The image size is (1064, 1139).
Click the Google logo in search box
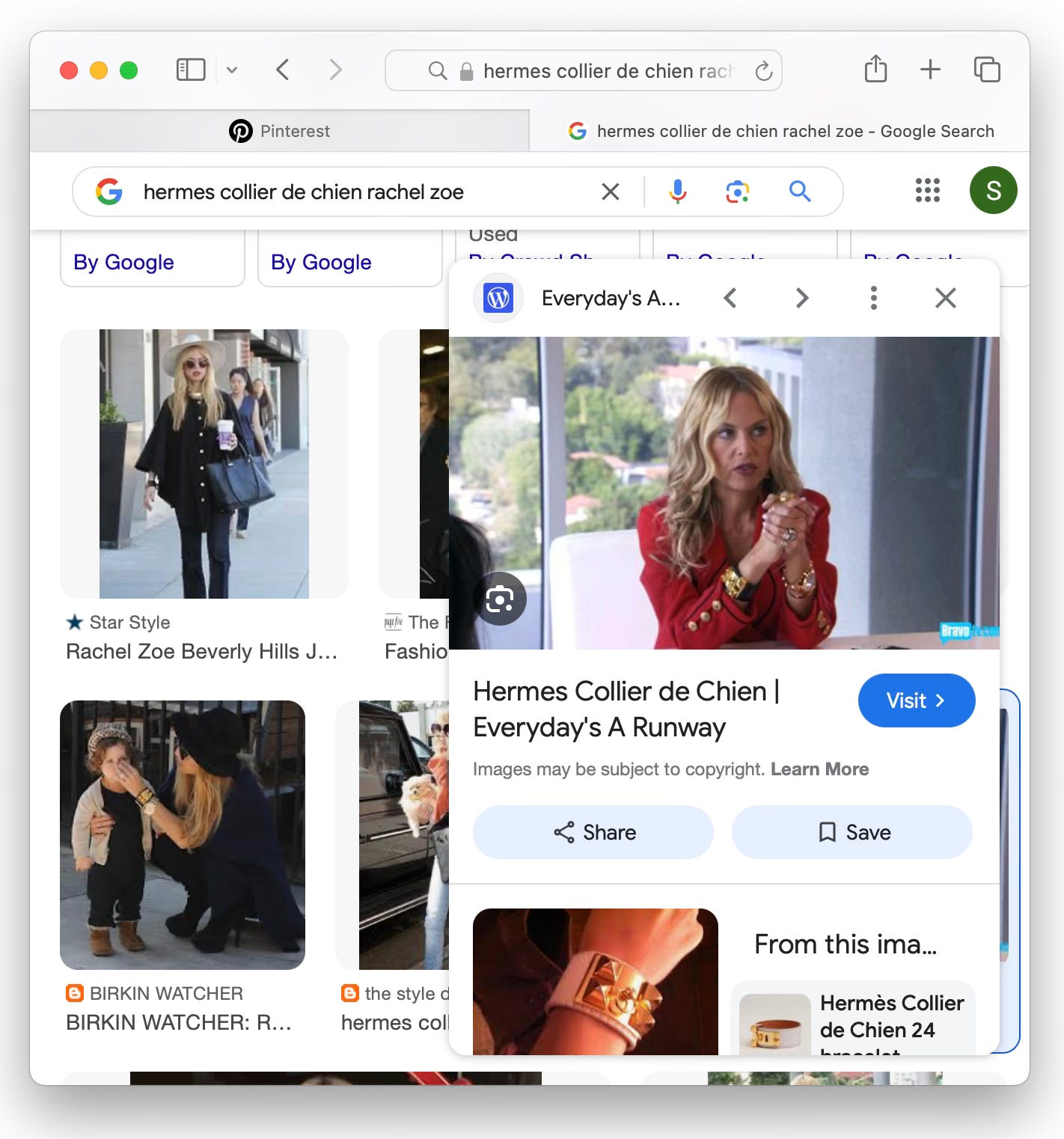click(x=109, y=192)
